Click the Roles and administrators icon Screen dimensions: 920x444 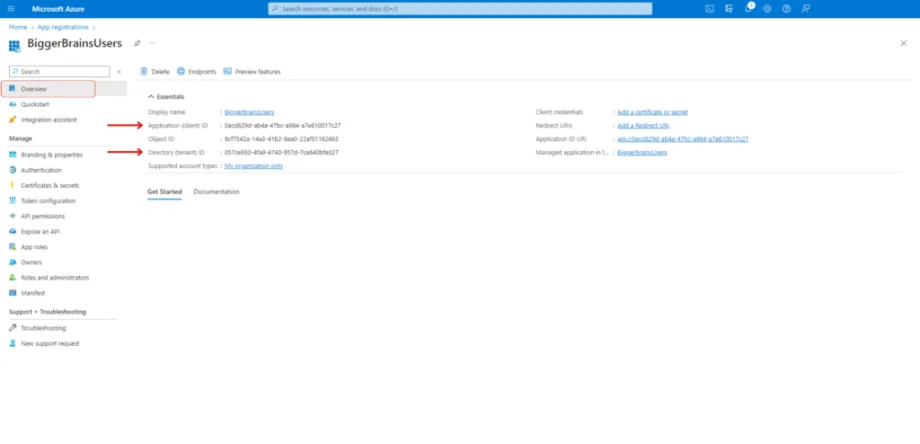(13, 277)
